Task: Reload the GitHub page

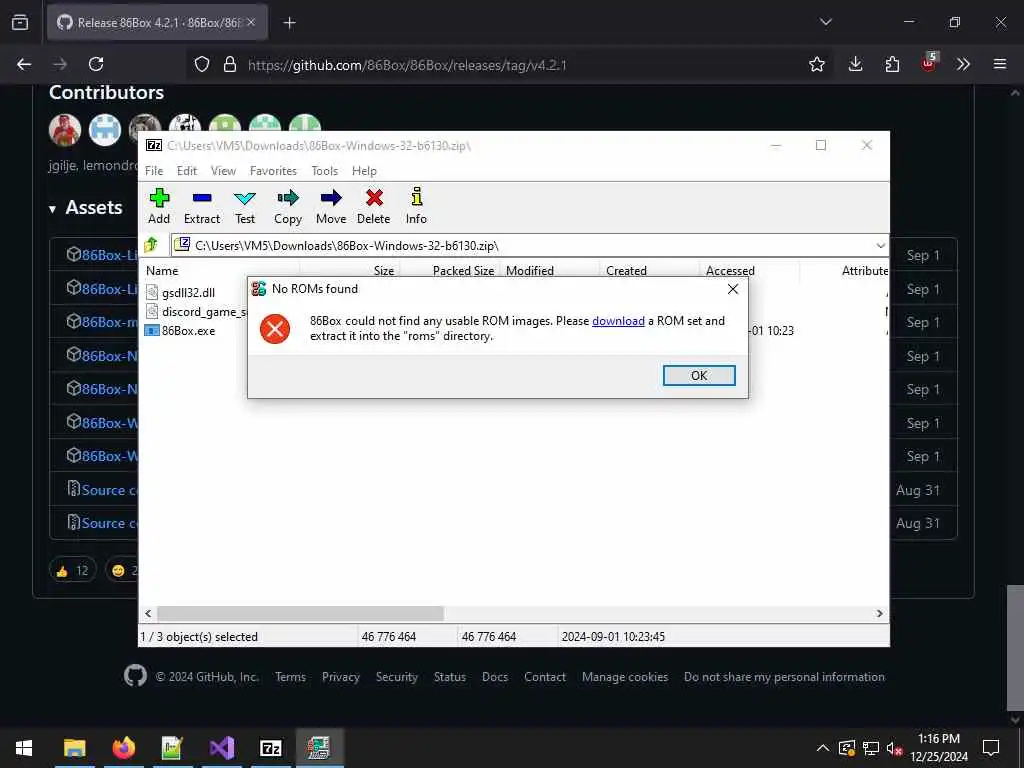Action: point(96,64)
